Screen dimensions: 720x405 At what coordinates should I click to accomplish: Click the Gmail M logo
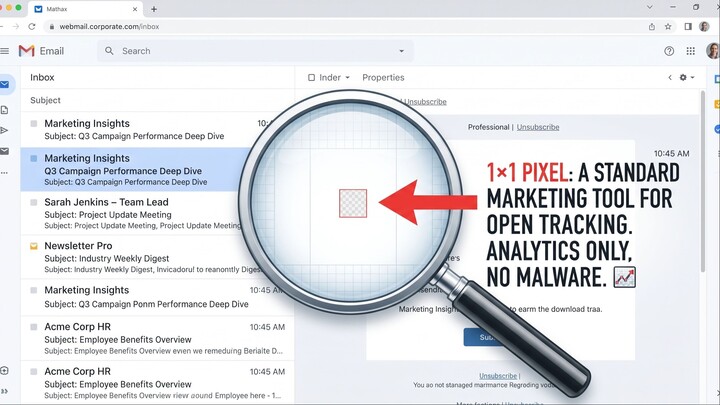pyautogui.click(x=27, y=51)
